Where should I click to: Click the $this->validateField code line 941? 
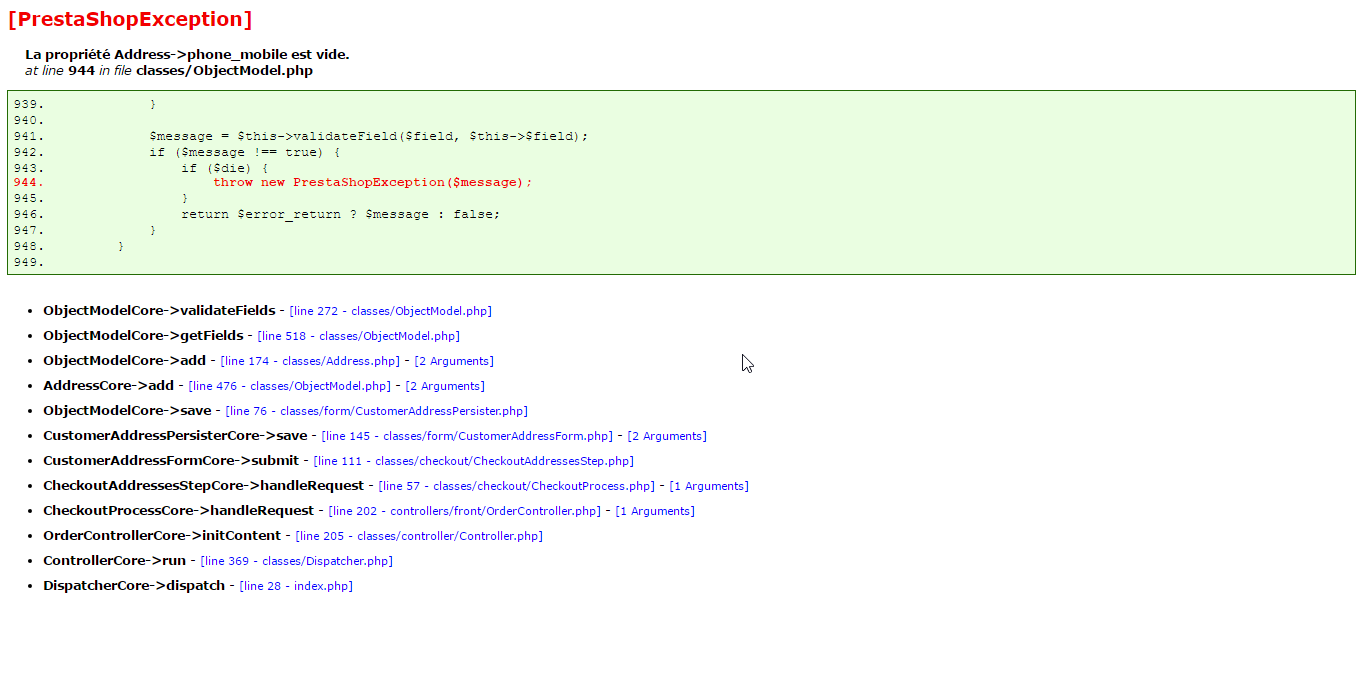[369, 136]
